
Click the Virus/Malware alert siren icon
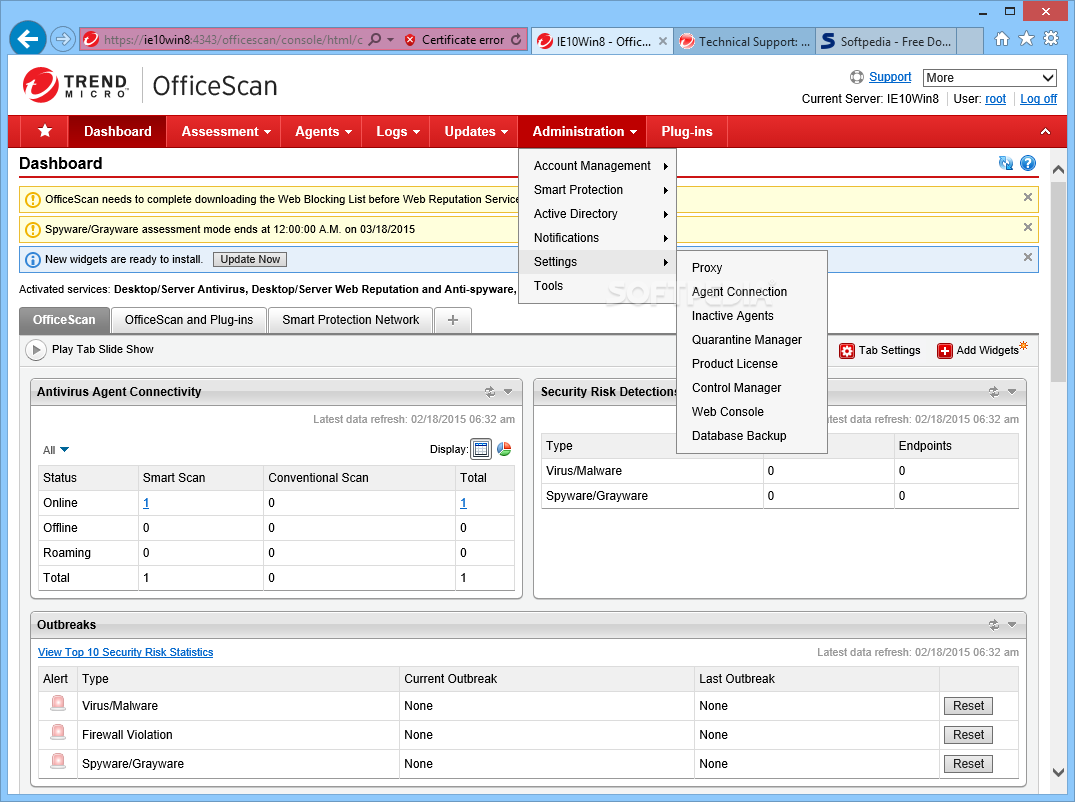click(x=58, y=703)
